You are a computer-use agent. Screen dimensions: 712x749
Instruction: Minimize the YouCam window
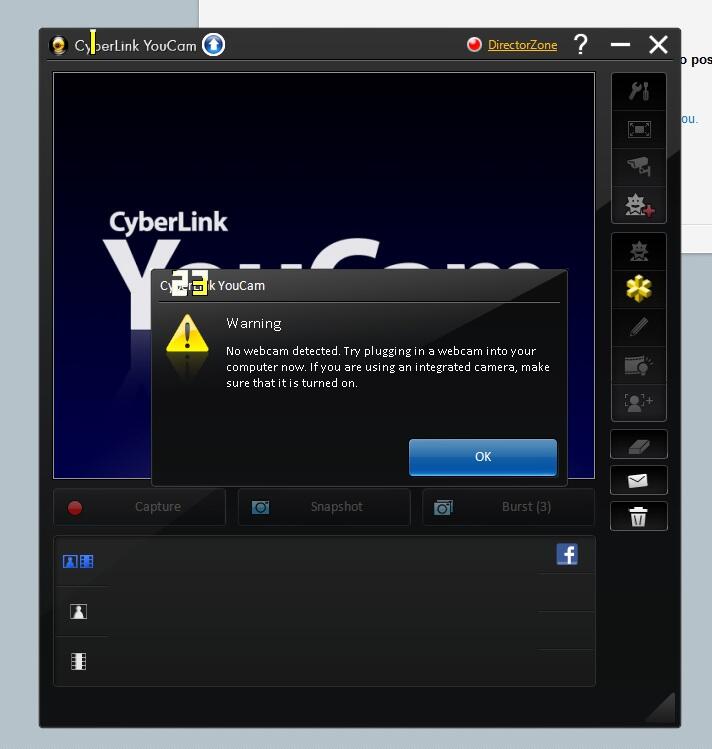coord(620,44)
